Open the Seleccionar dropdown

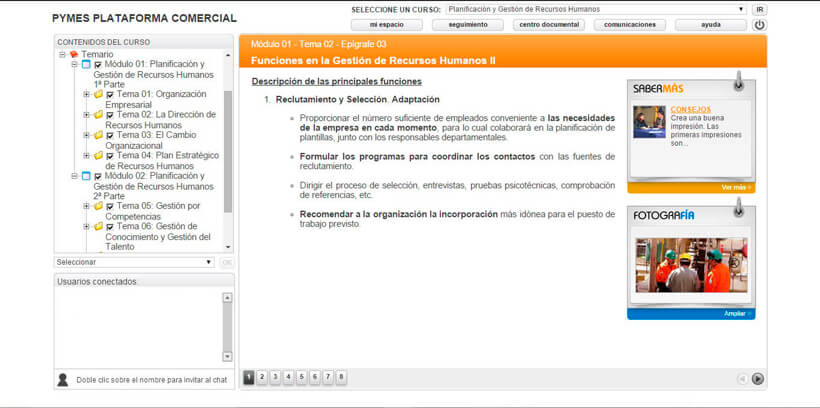134,262
